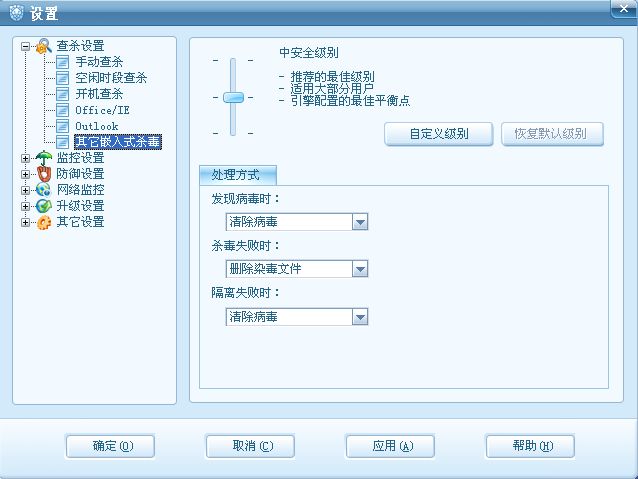
Task: Click the 引擎配置的最佳平衡点 description line
Action: coord(350,101)
